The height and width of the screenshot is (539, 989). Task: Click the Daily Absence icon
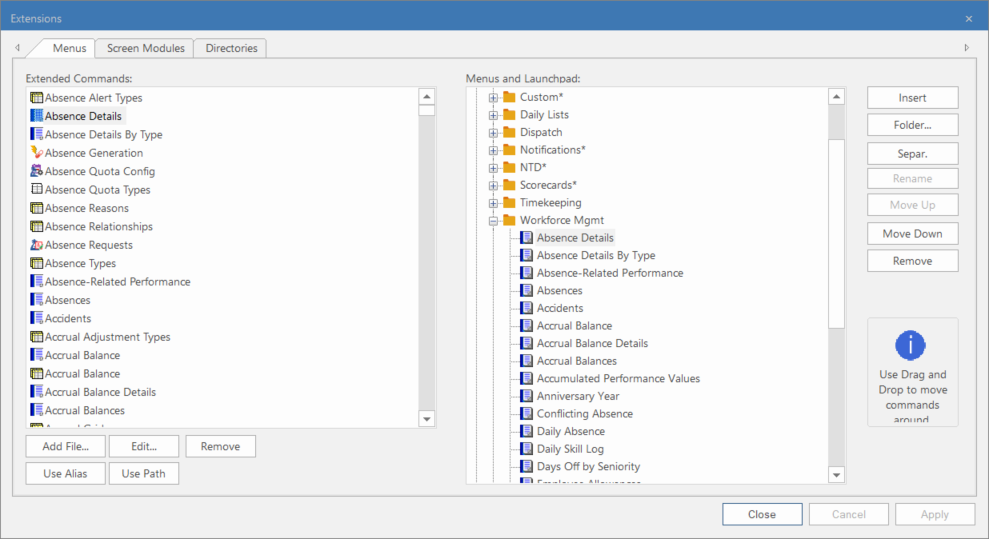coord(526,431)
